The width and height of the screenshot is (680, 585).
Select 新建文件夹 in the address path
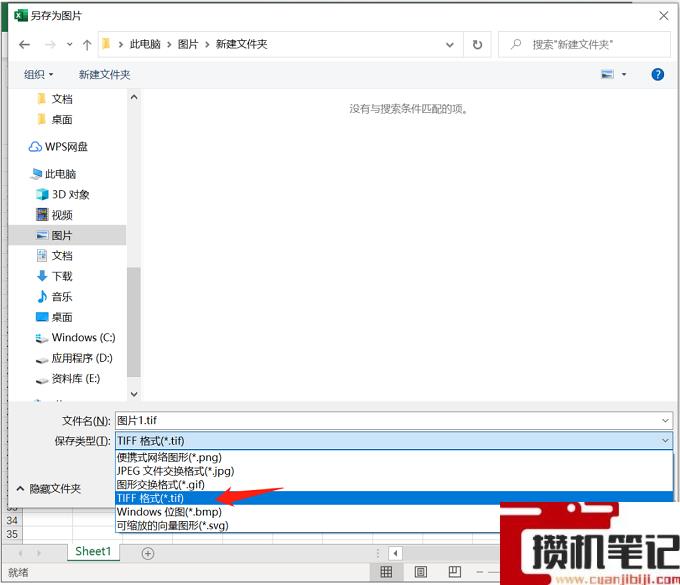click(x=242, y=44)
